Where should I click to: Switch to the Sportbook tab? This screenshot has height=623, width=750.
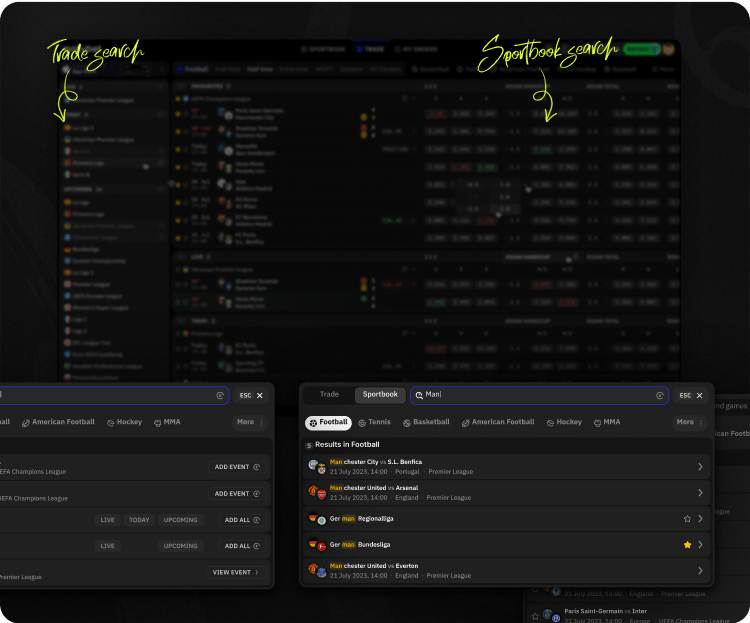point(380,395)
